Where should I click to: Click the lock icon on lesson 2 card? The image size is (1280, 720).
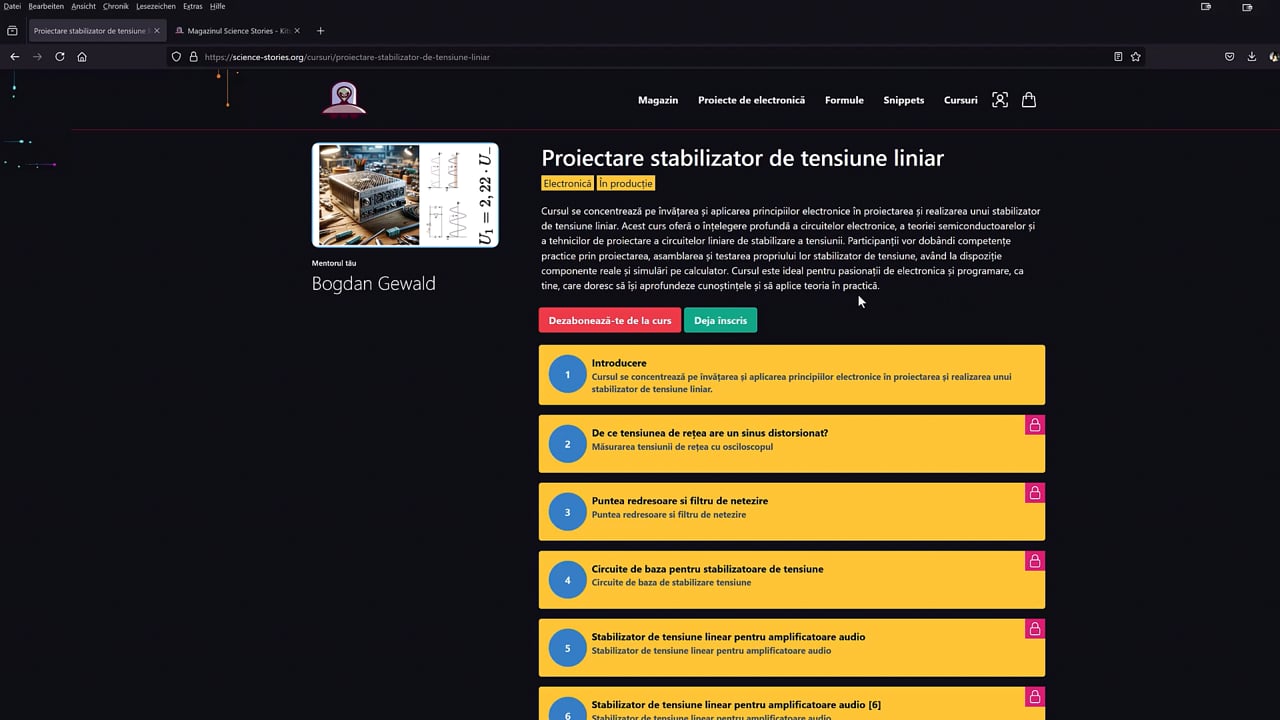(1035, 425)
